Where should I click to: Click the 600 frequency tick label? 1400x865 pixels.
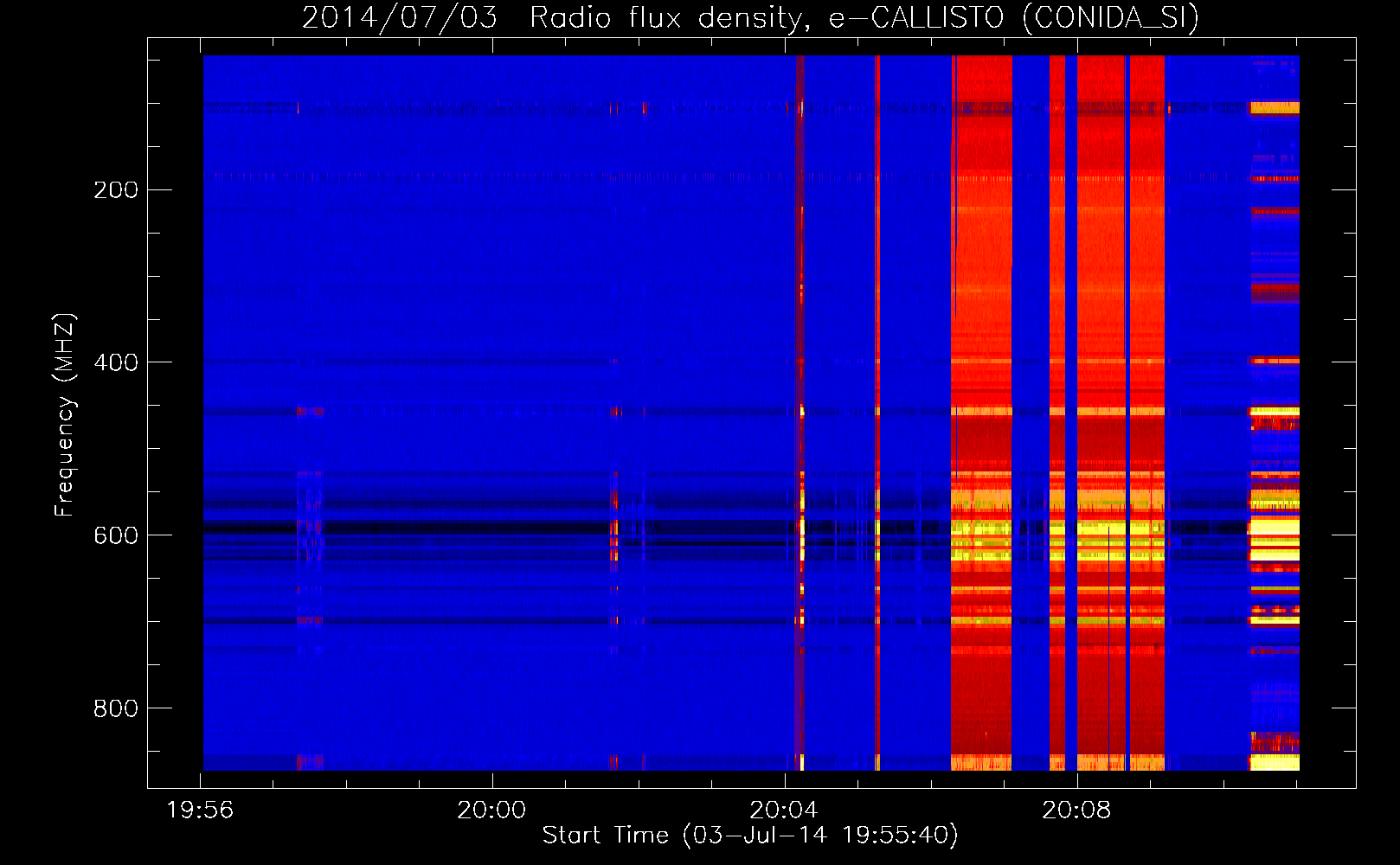116,535
